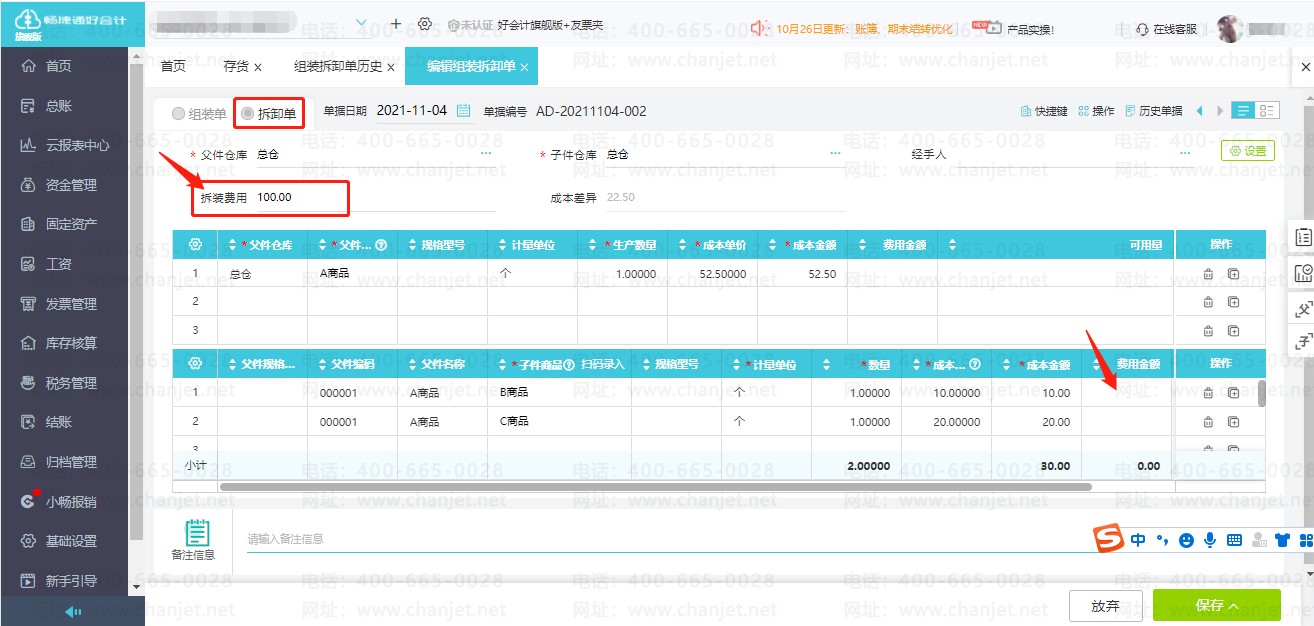This screenshot has width=1314, height=626.
Task: Delete row 1 in parent item table
Action: (x=1208, y=274)
